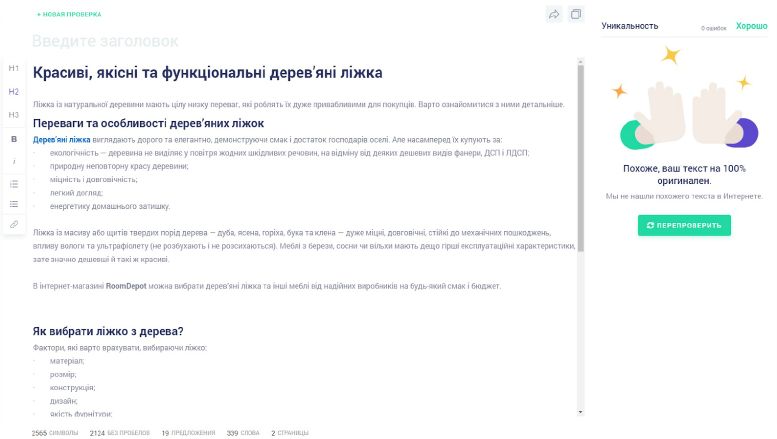
Task: Apply H3 heading style
Action: tap(14, 115)
